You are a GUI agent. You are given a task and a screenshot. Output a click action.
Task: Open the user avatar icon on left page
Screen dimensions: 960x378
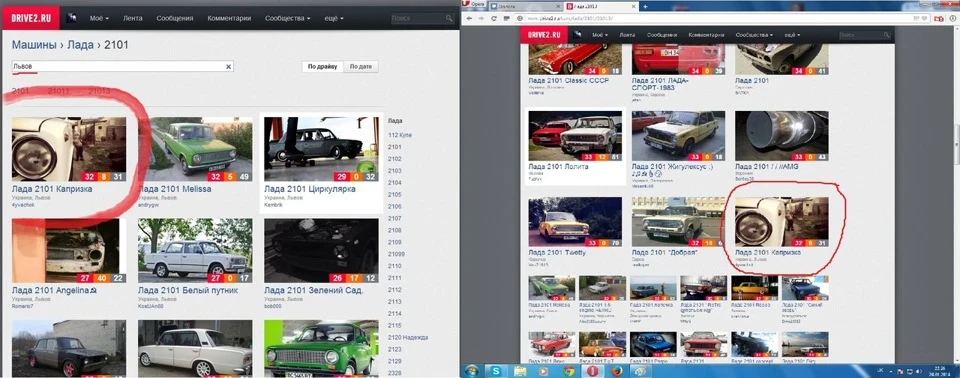coord(72,18)
